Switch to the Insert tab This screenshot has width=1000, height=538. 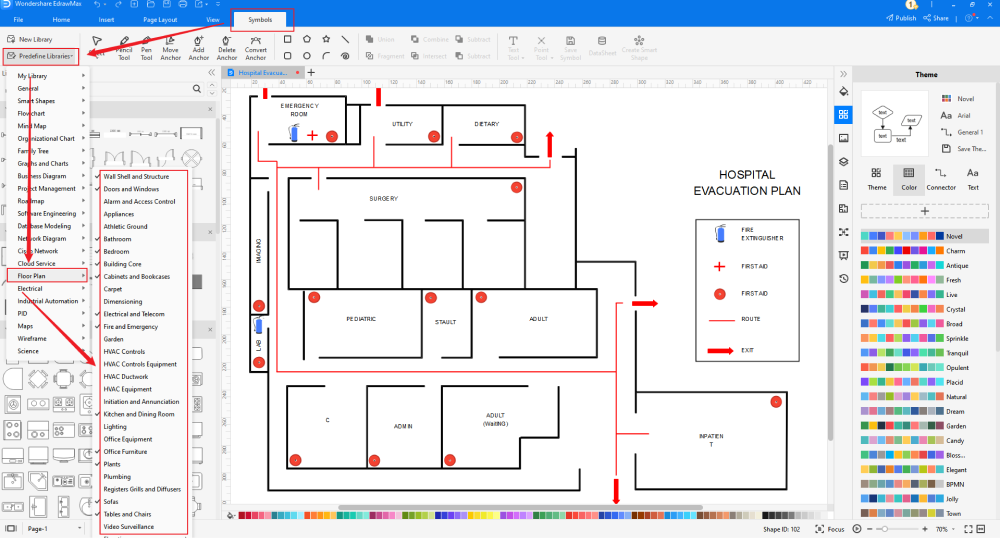107,20
